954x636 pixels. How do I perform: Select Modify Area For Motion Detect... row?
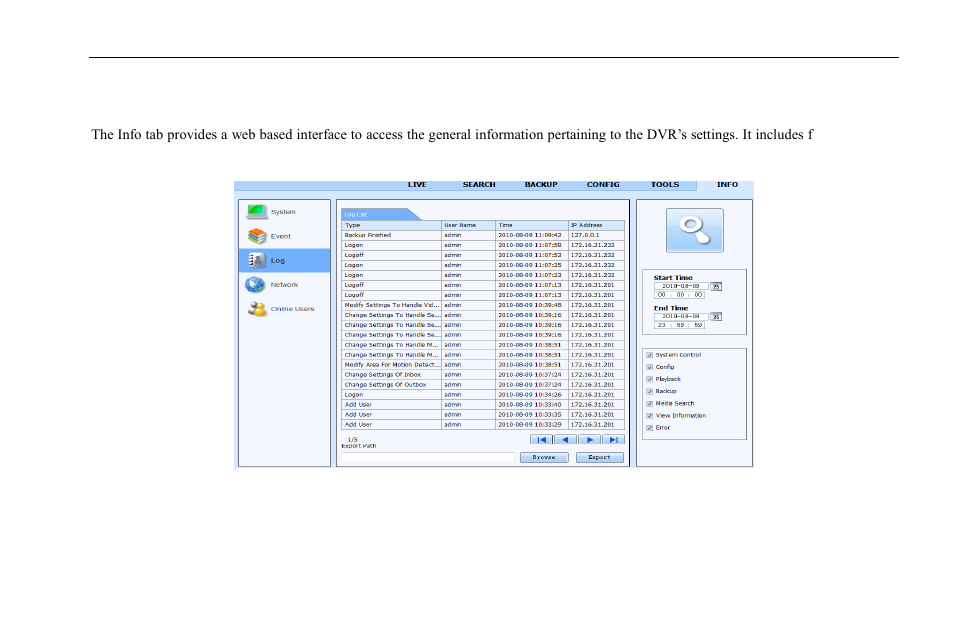click(483, 365)
